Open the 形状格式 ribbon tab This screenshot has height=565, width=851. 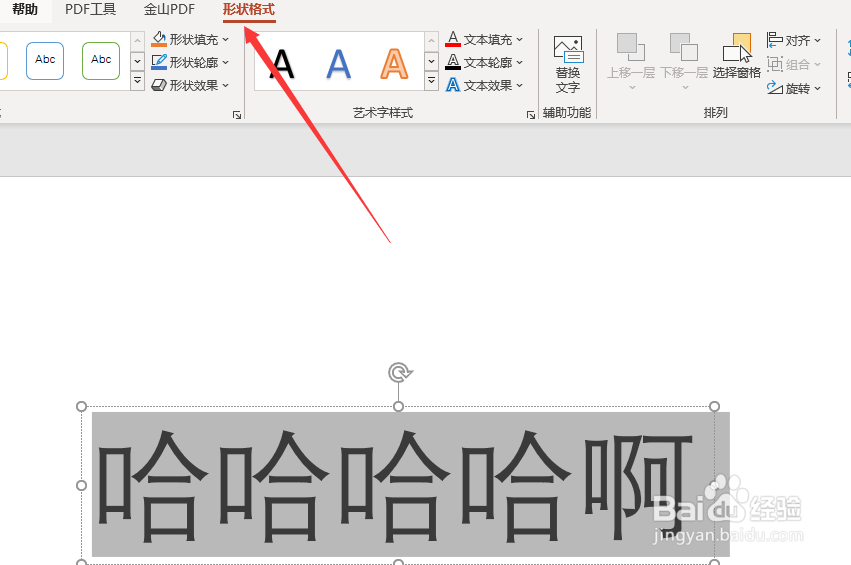click(x=249, y=10)
